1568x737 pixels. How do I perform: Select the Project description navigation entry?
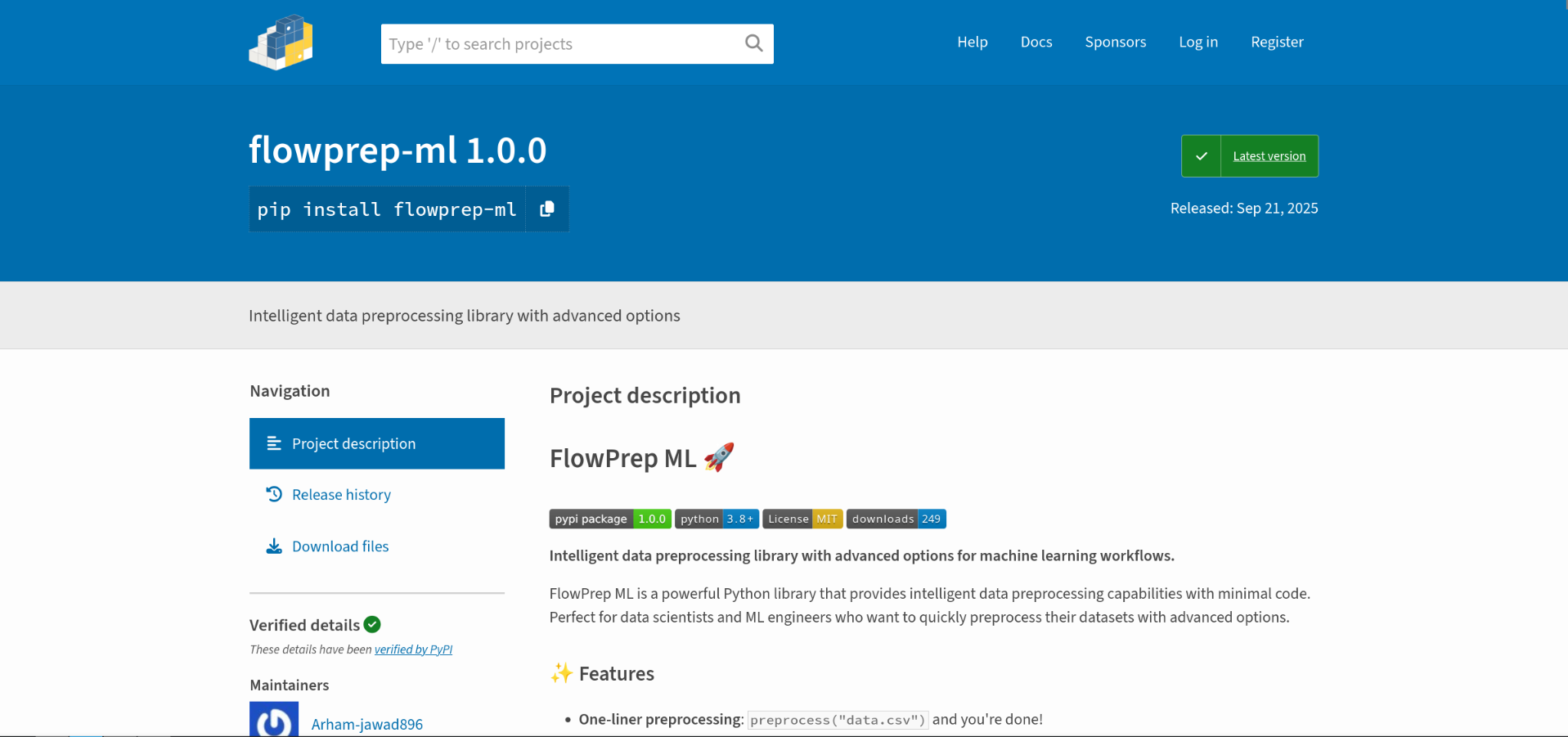tap(353, 443)
